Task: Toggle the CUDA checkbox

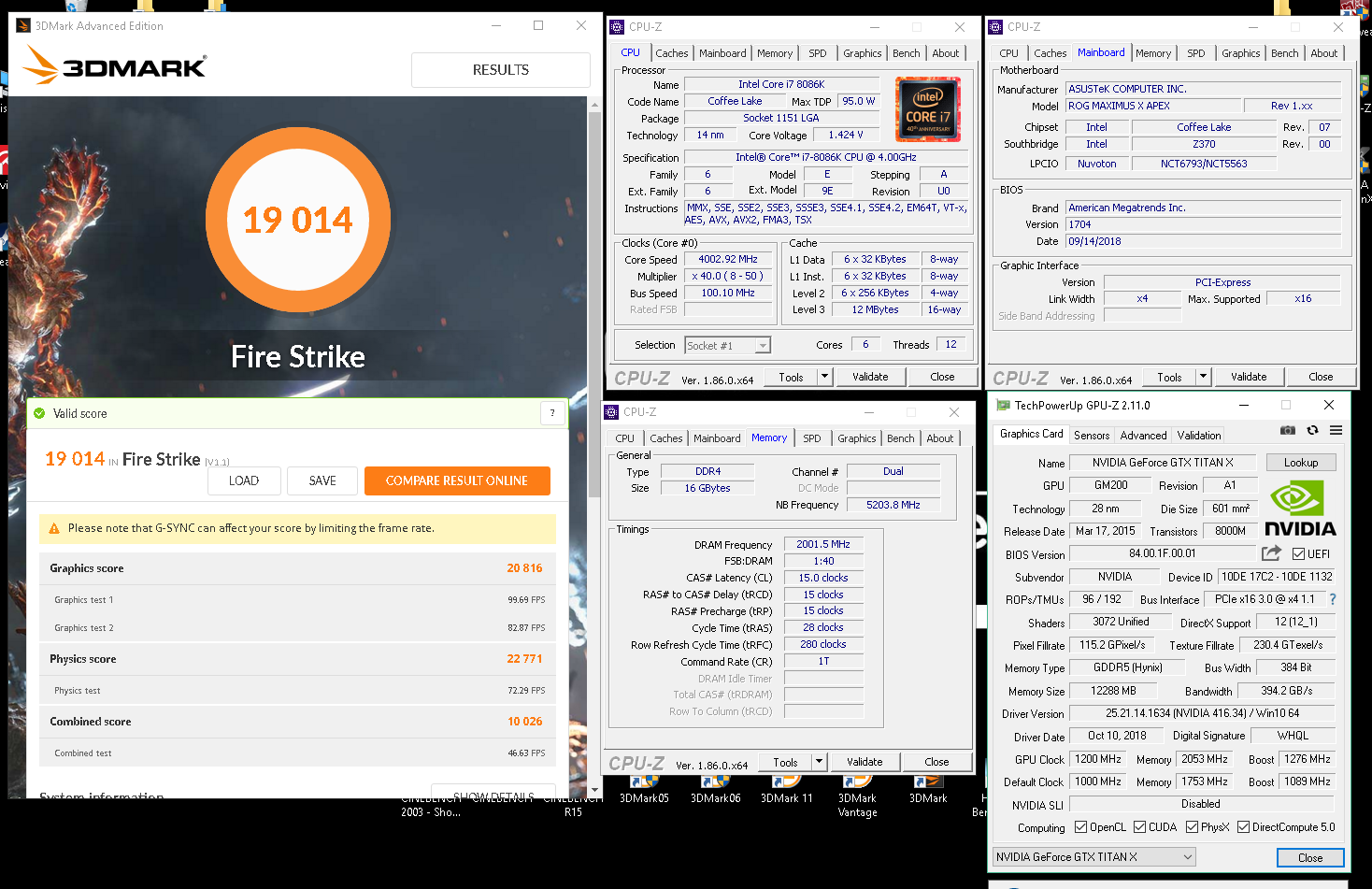Action: 1139,826
